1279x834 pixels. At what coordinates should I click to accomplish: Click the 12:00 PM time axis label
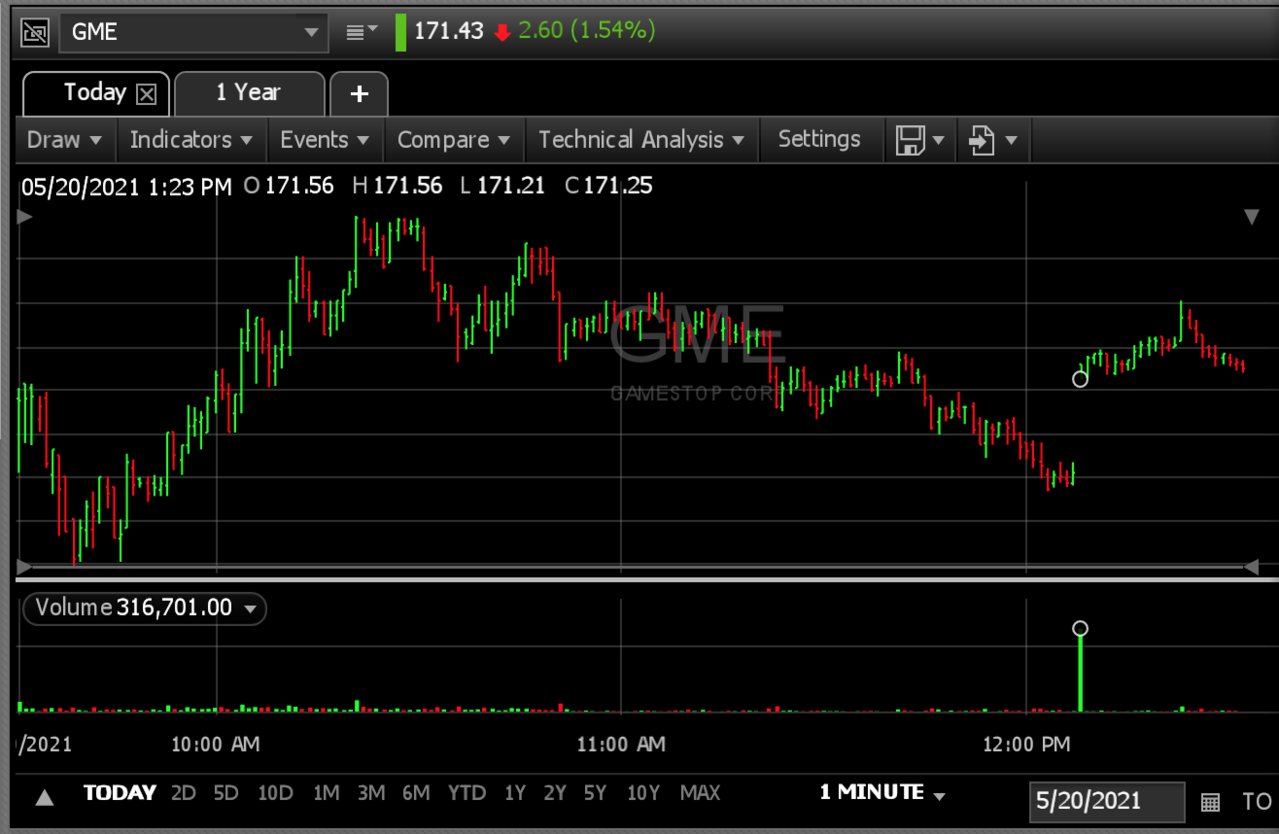pyautogui.click(x=1026, y=744)
